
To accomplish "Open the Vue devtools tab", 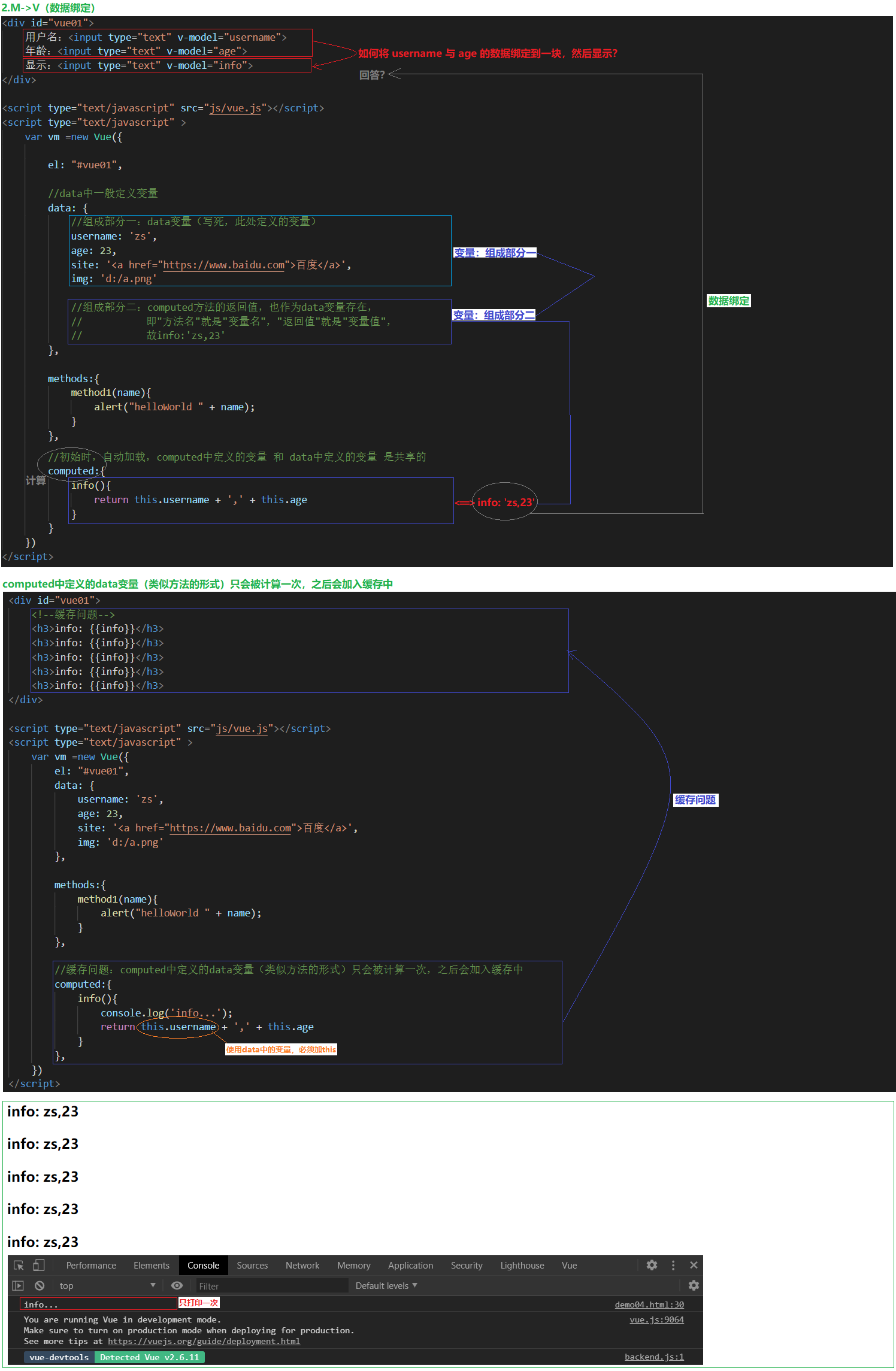I will pyautogui.click(x=569, y=1266).
